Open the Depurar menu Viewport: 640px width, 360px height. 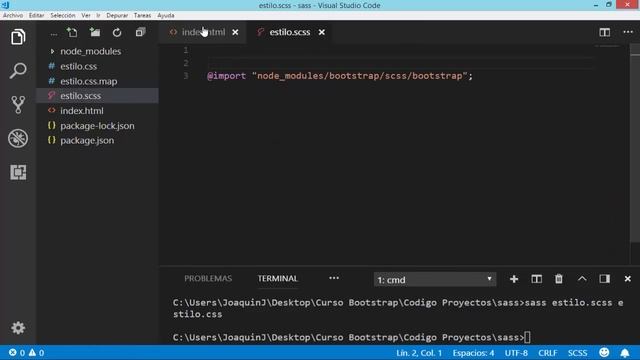point(117,16)
